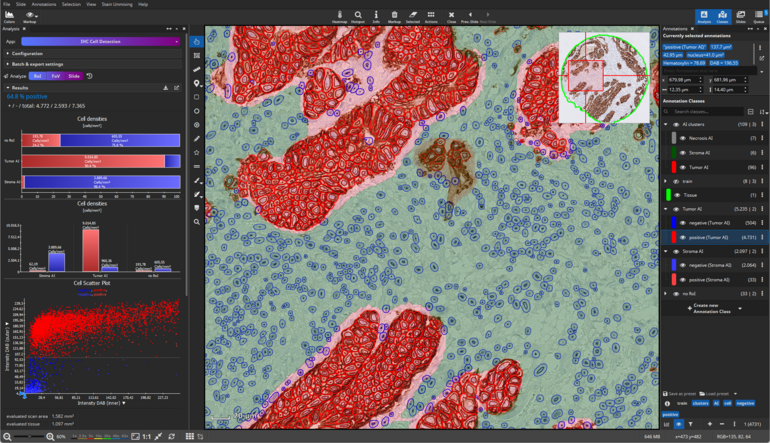Open the Heatmap tool
Image resolution: width=770 pixels, height=443 pixels.
point(340,15)
